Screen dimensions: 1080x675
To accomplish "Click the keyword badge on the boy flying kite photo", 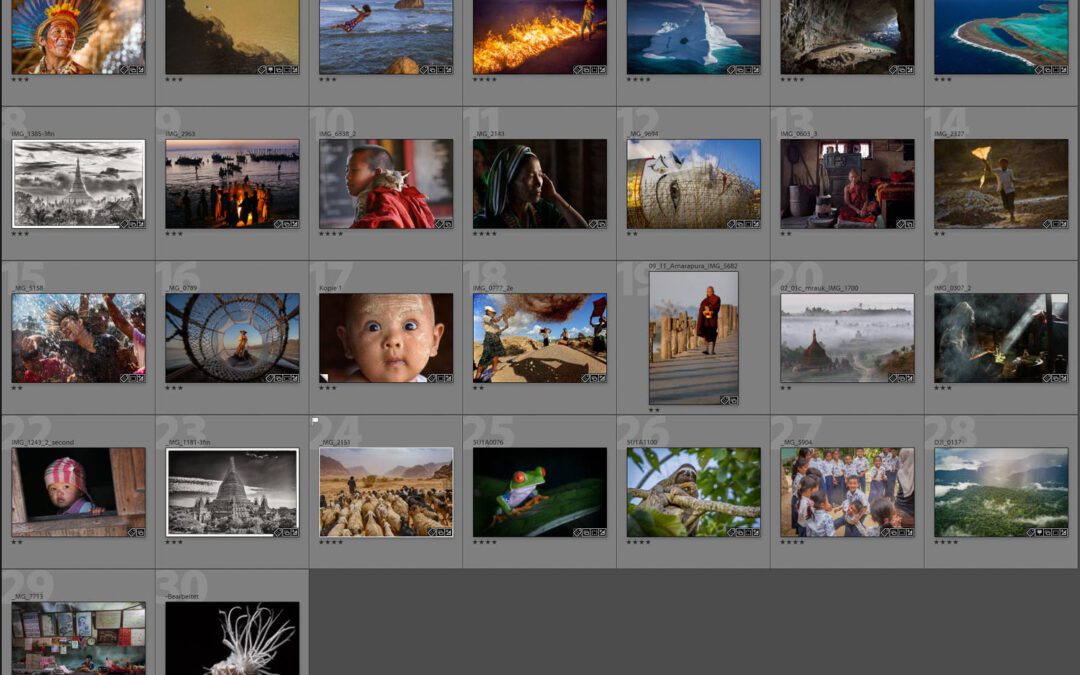I will [x=1047, y=224].
